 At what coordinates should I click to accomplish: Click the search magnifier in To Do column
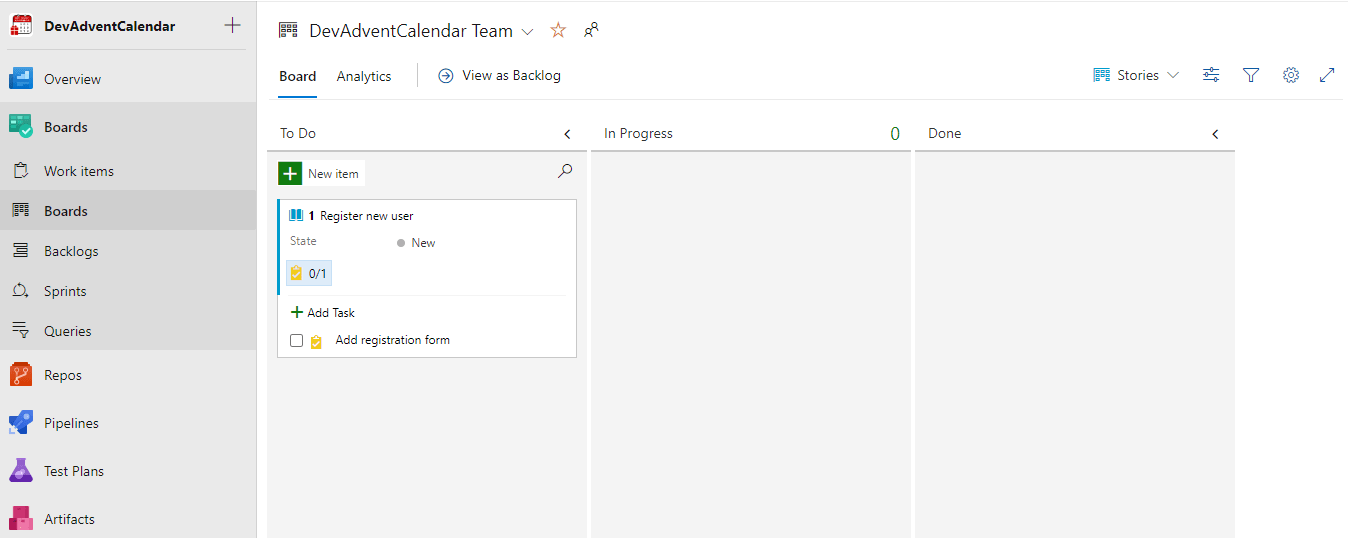tap(565, 172)
